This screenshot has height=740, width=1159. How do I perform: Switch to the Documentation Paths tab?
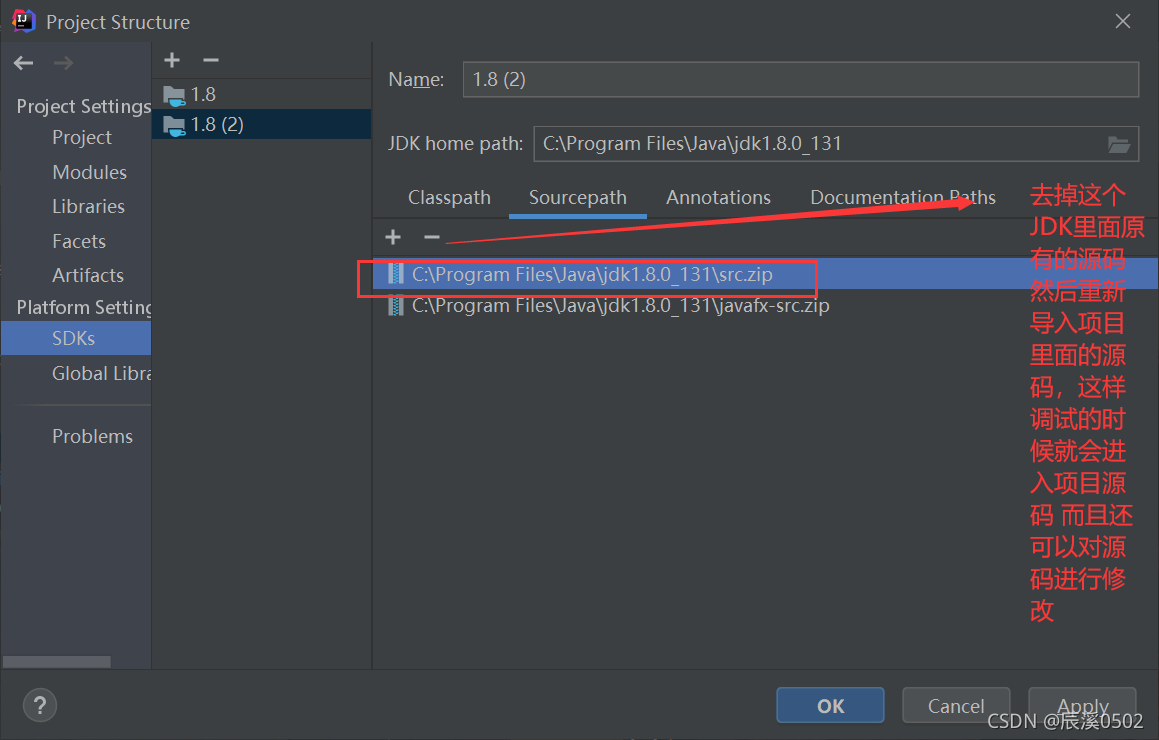coord(903,197)
